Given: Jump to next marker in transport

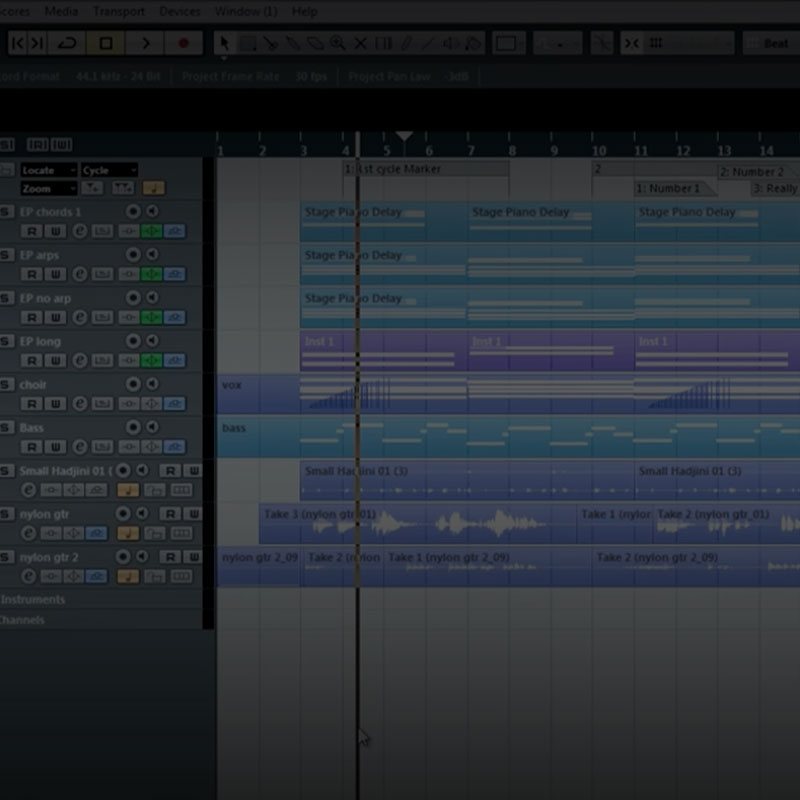Looking at the screenshot, I should click(x=37, y=43).
